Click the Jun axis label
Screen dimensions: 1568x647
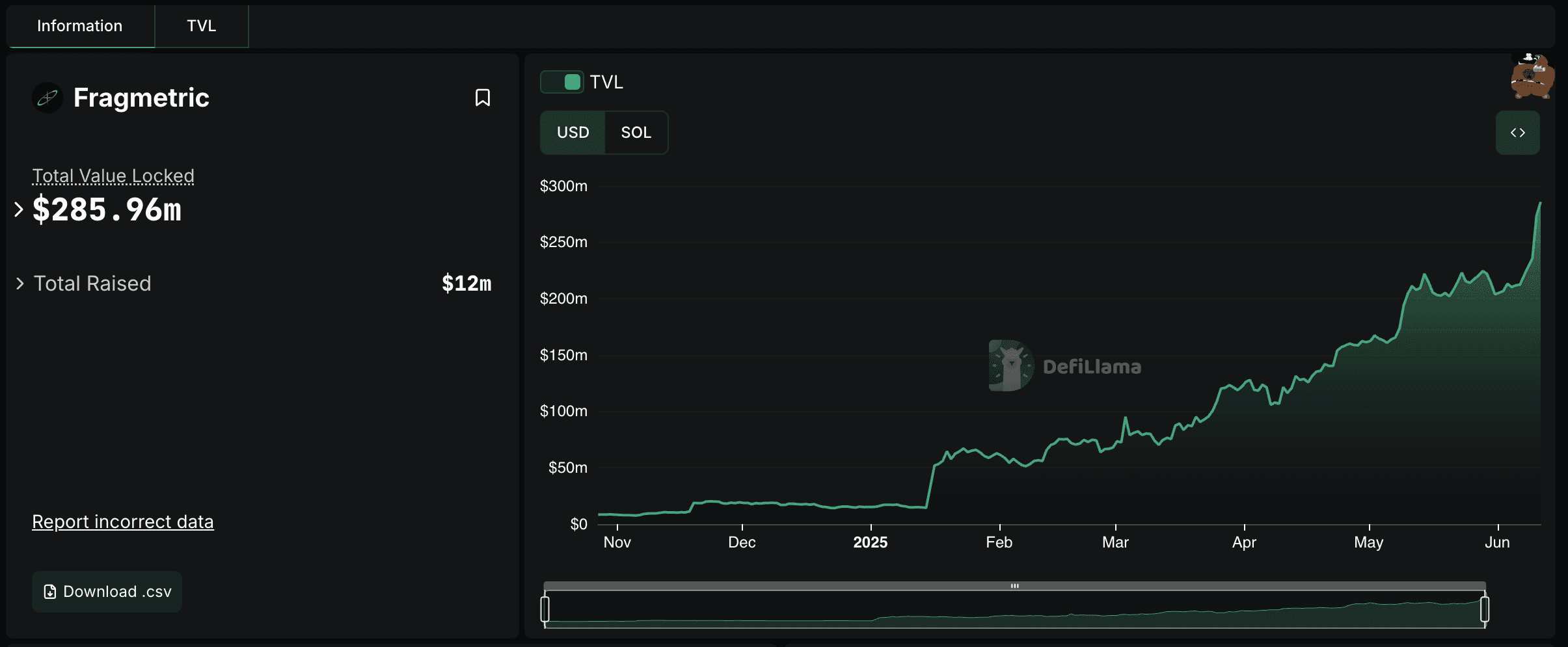[x=1497, y=542]
